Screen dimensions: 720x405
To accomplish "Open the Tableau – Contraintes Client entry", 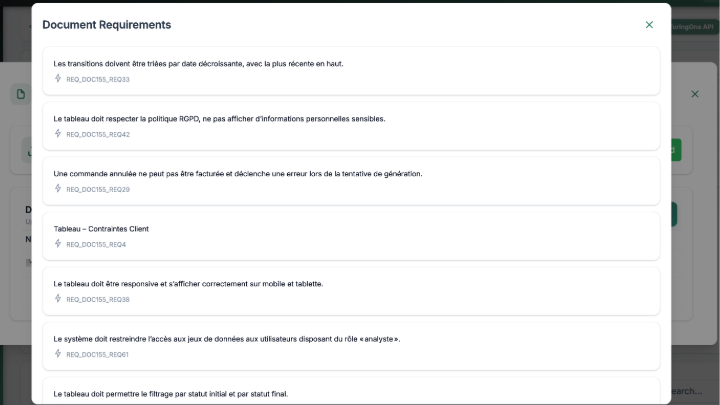I will coord(101,228).
